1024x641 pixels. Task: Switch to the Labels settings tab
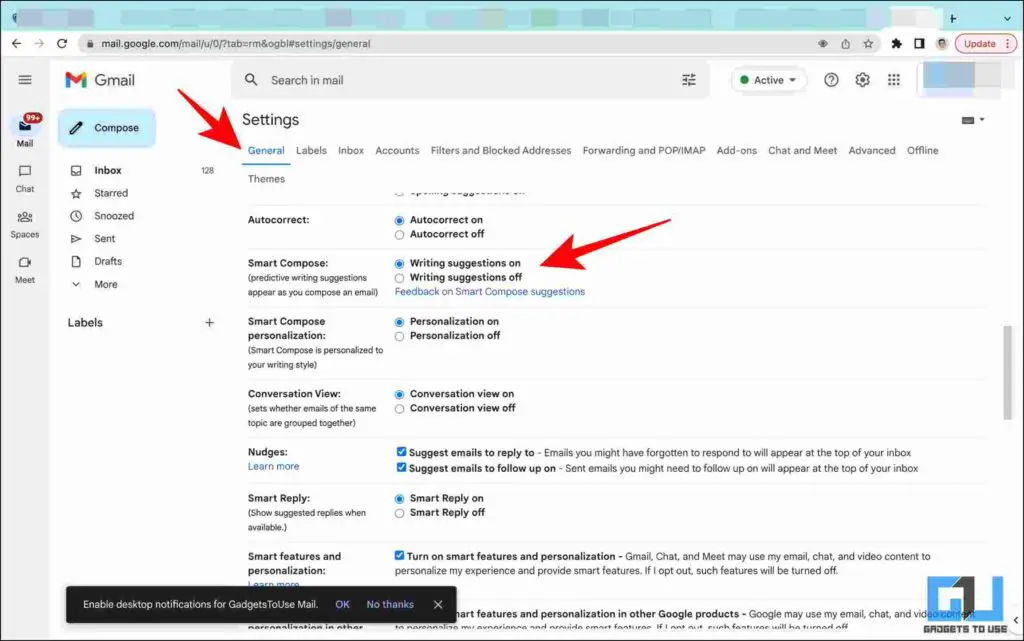311,150
